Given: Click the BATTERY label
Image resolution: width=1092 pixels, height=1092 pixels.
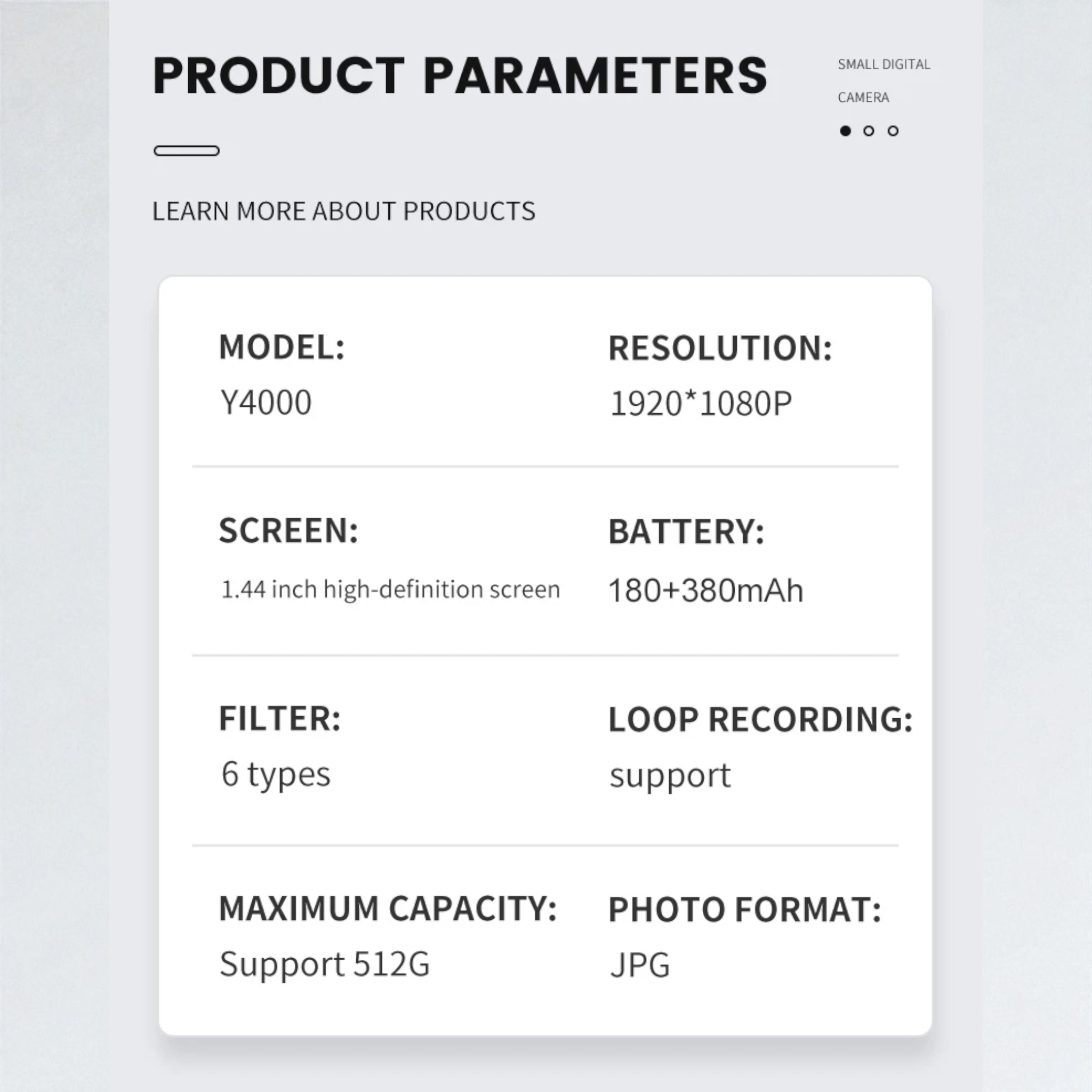Looking at the screenshot, I should pyautogui.click(x=686, y=532).
